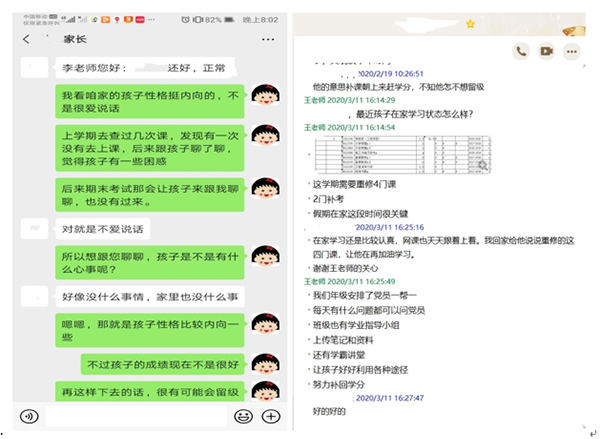Click the reply 好的好的
Screen dimensions: 600x439
[x=329, y=411]
